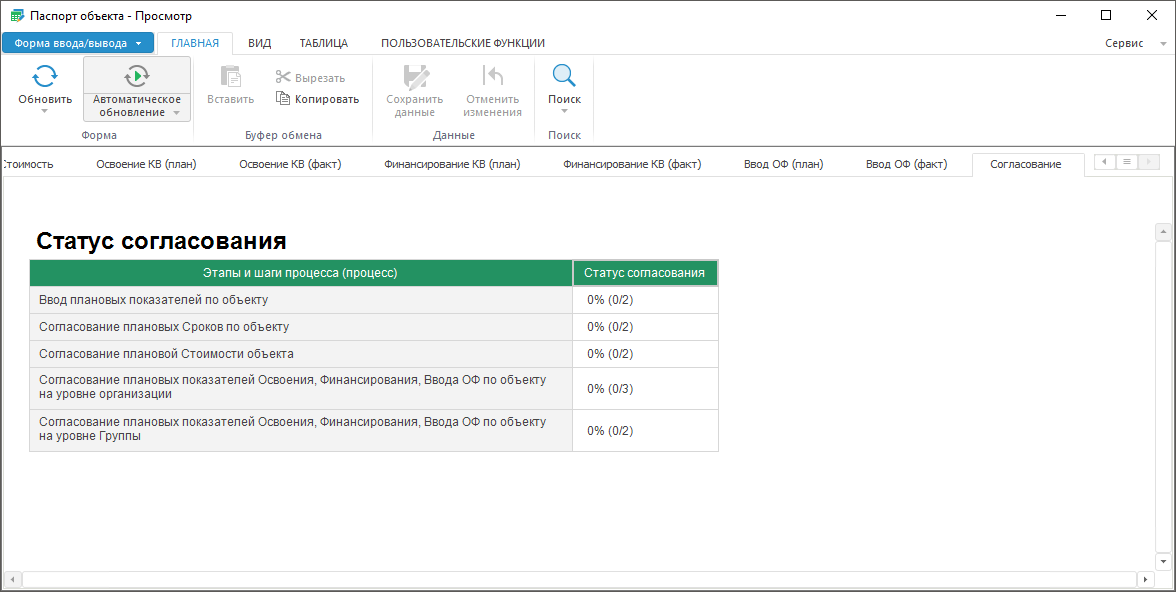Open ПОЛЬЗОВАТЕЛЬСКИЕ ФУНКЦИИ ribbon tab
Image resolution: width=1176 pixels, height=592 pixels.
(x=462, y=43)
